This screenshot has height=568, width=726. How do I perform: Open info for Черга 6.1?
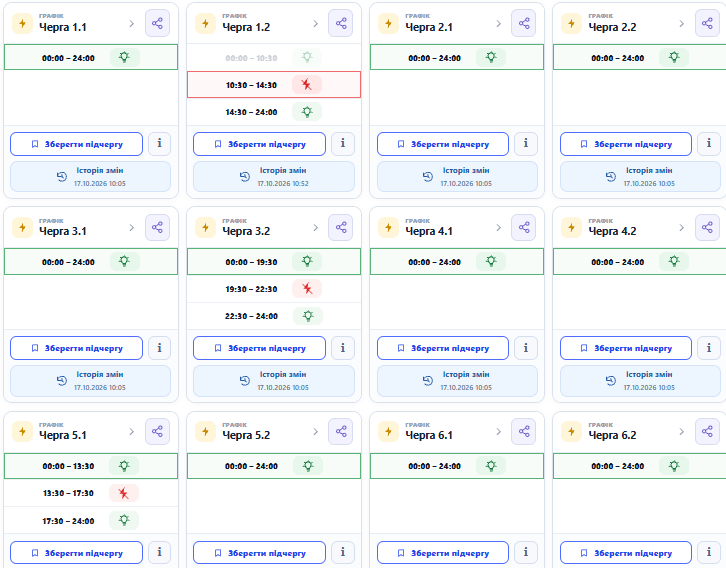click(x=526, y=552)
